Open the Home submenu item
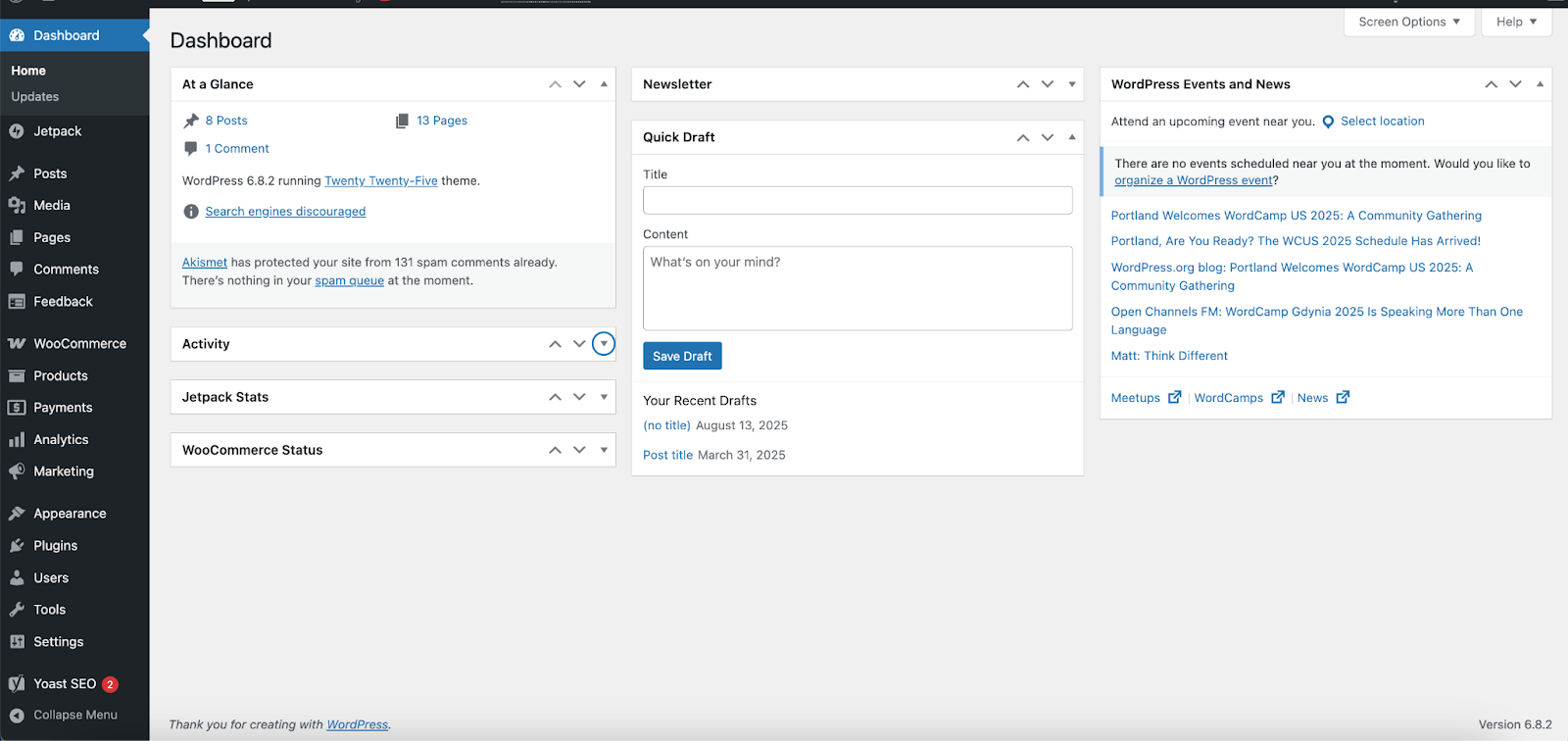 (28, 71)
